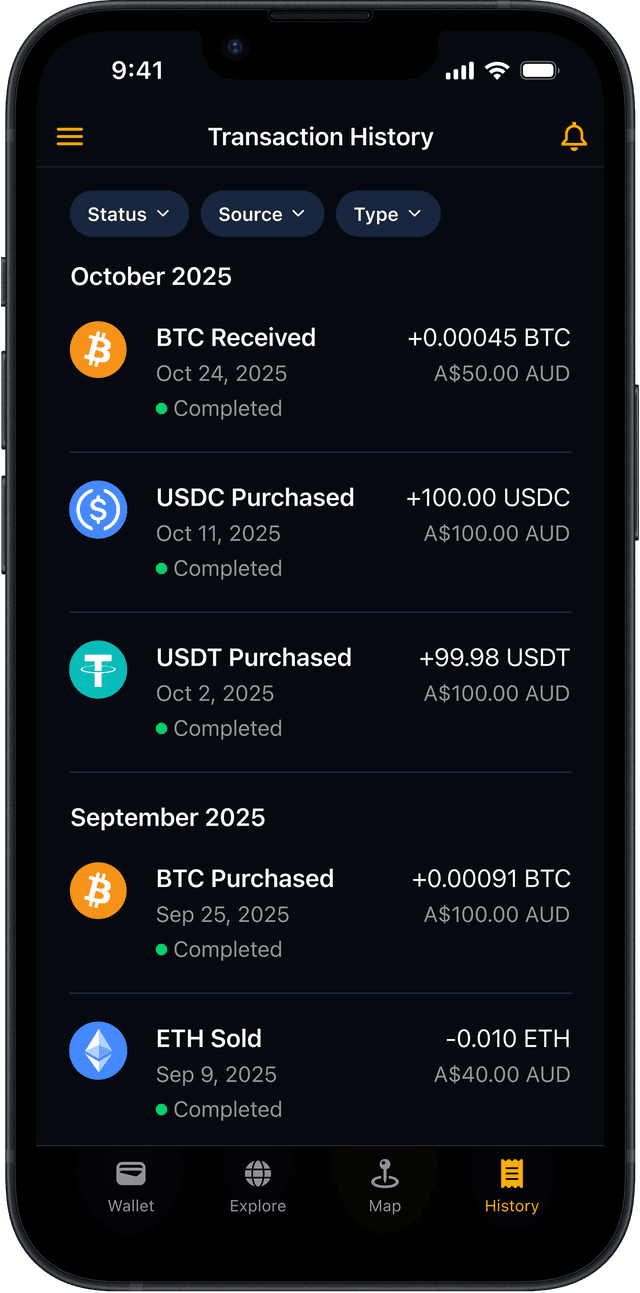
Task: Tap the +0.00091 BTC amount
Action: point(491,879)
